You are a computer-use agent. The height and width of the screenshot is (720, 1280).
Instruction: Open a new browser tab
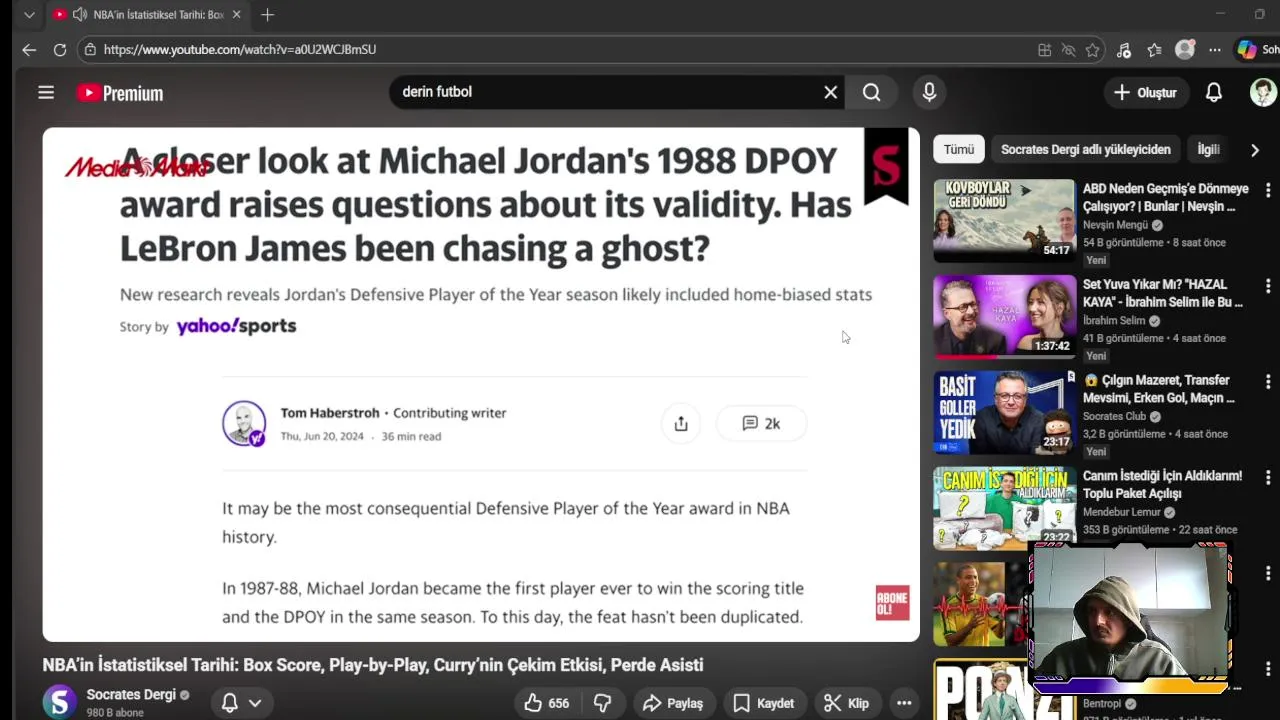click(267, 15)
